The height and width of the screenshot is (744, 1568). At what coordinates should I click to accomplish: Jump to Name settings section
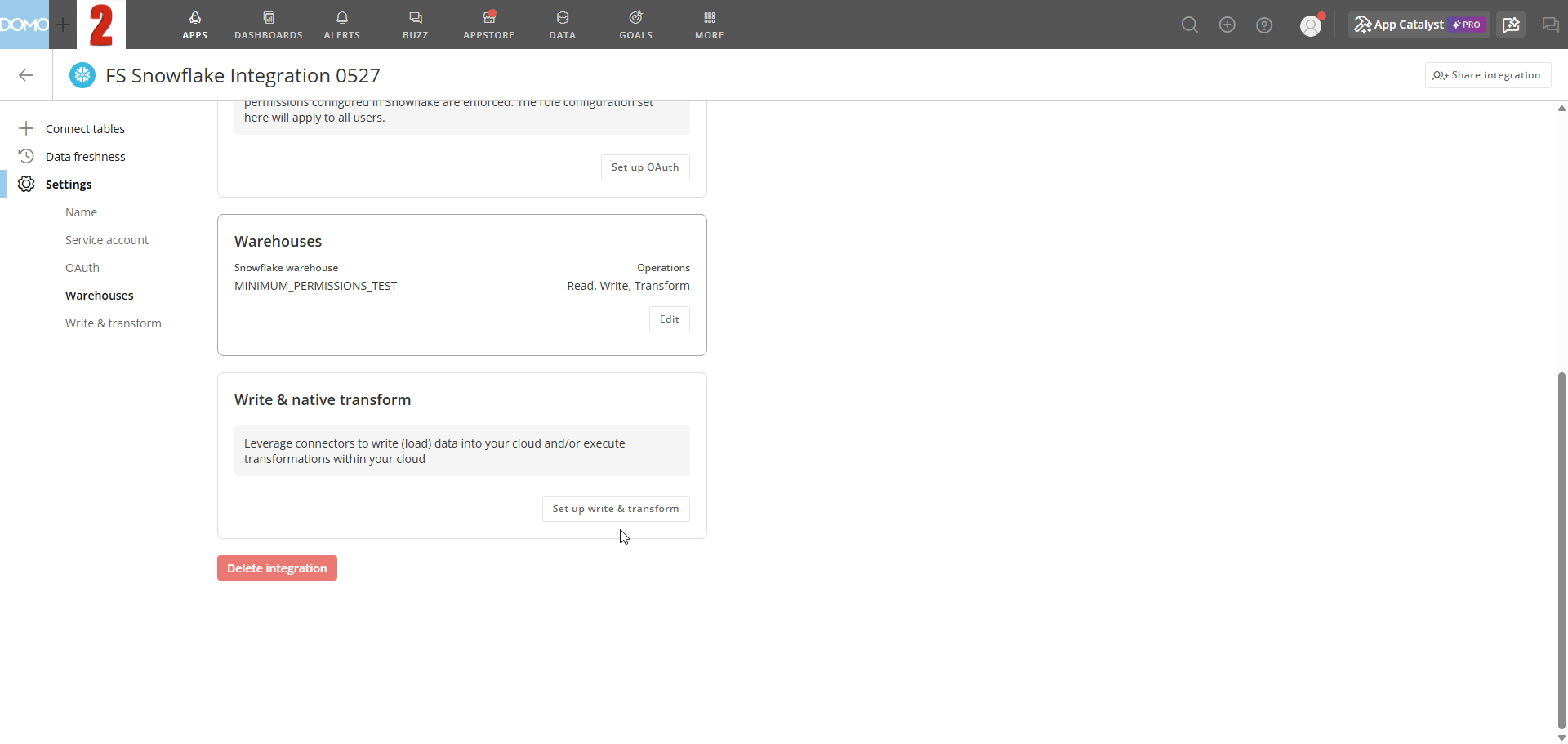tap(81, 212)
